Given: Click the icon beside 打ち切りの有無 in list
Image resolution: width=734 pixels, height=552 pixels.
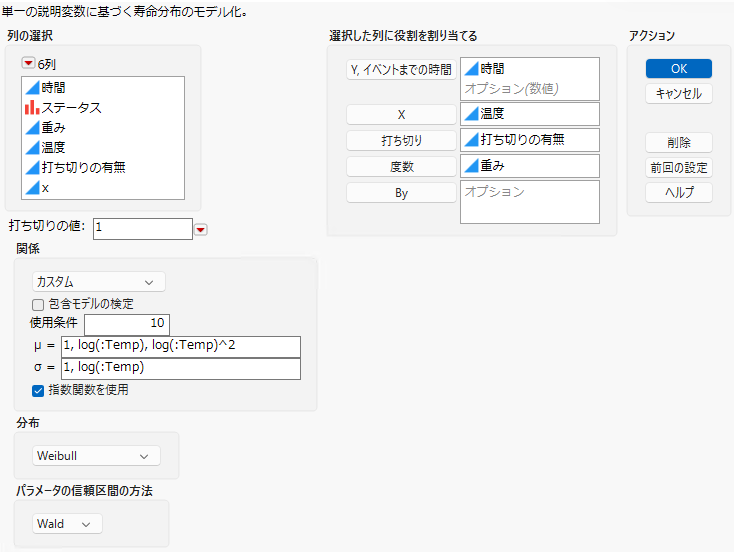Looking at the screenshot, I should pos(32,168).
